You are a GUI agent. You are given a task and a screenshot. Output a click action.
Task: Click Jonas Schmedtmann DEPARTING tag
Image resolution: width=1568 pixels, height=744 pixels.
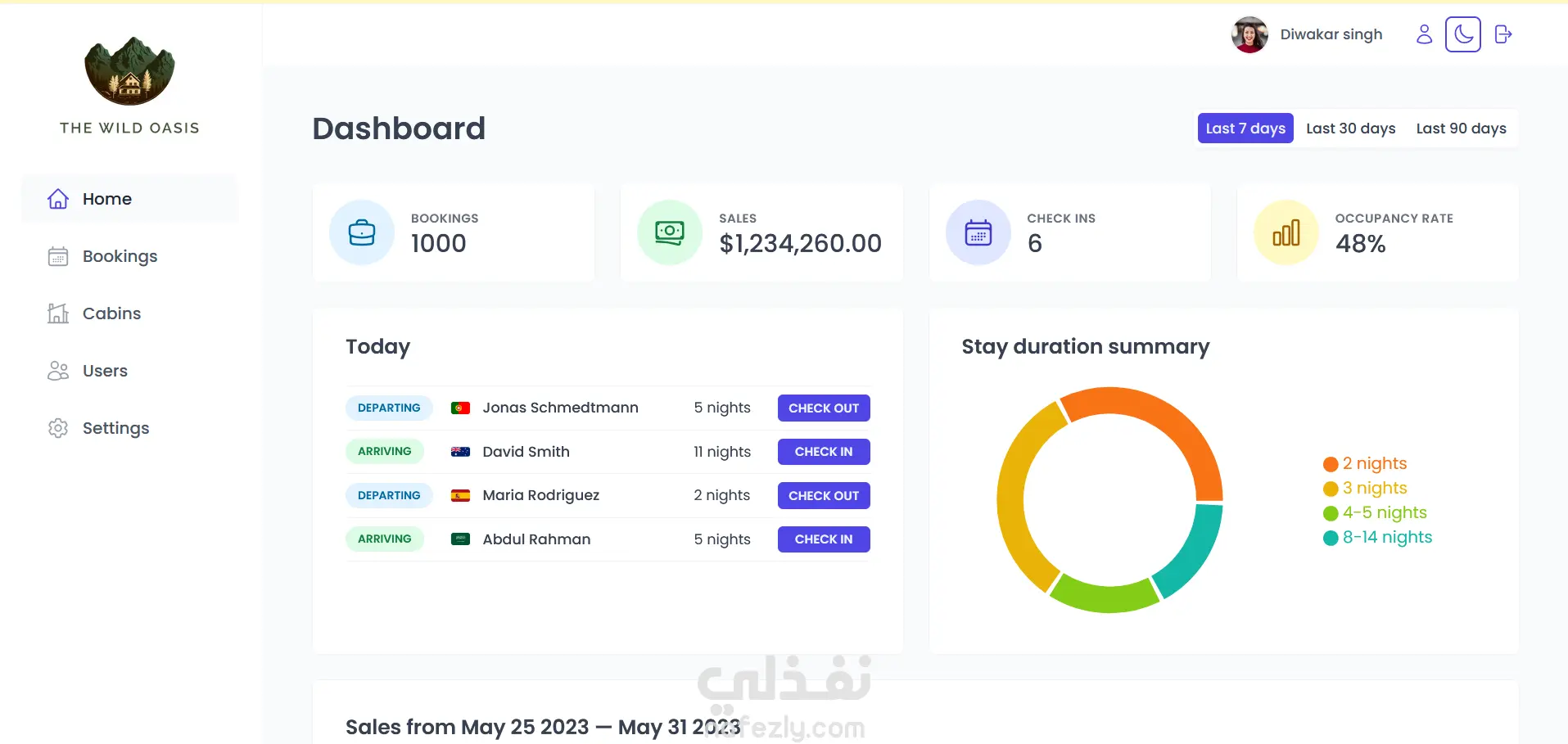(x=389, y=408)
